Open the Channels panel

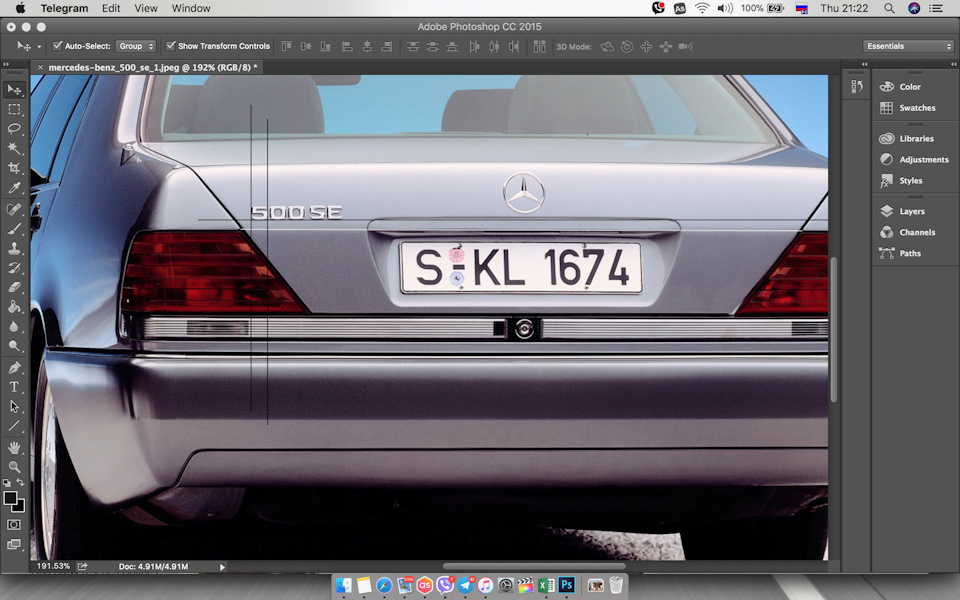pos(915,232)
